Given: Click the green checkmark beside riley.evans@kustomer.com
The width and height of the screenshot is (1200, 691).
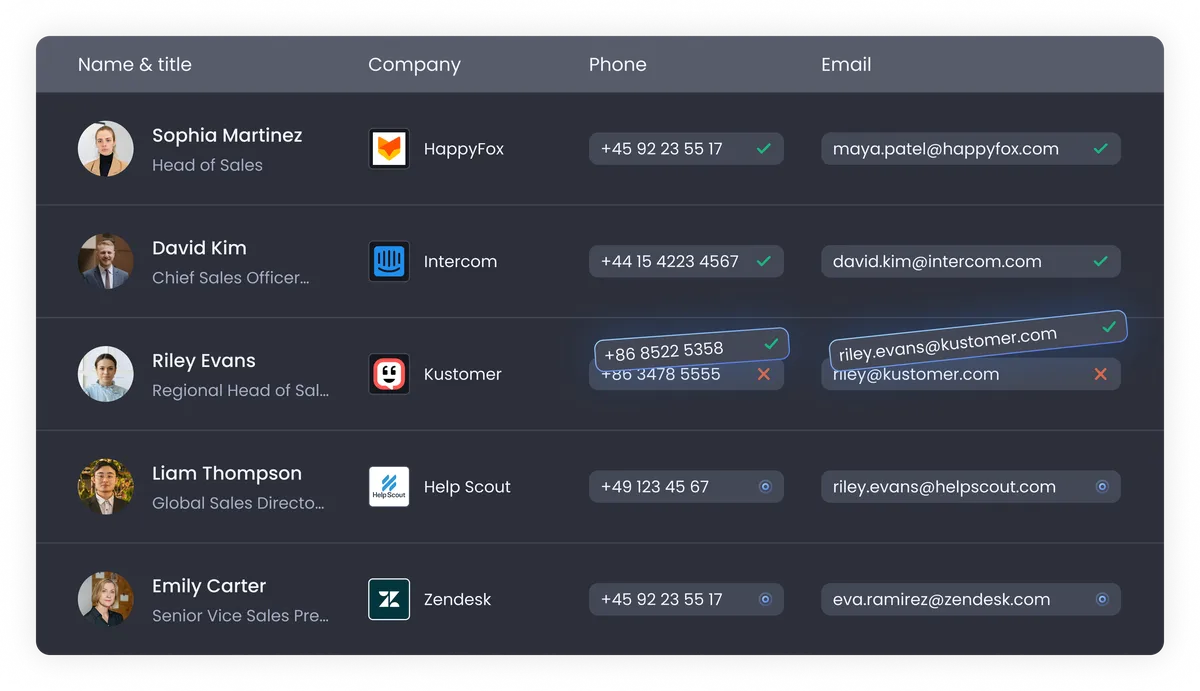Looking at the screenshot, I should click(x=1108, y=327).
